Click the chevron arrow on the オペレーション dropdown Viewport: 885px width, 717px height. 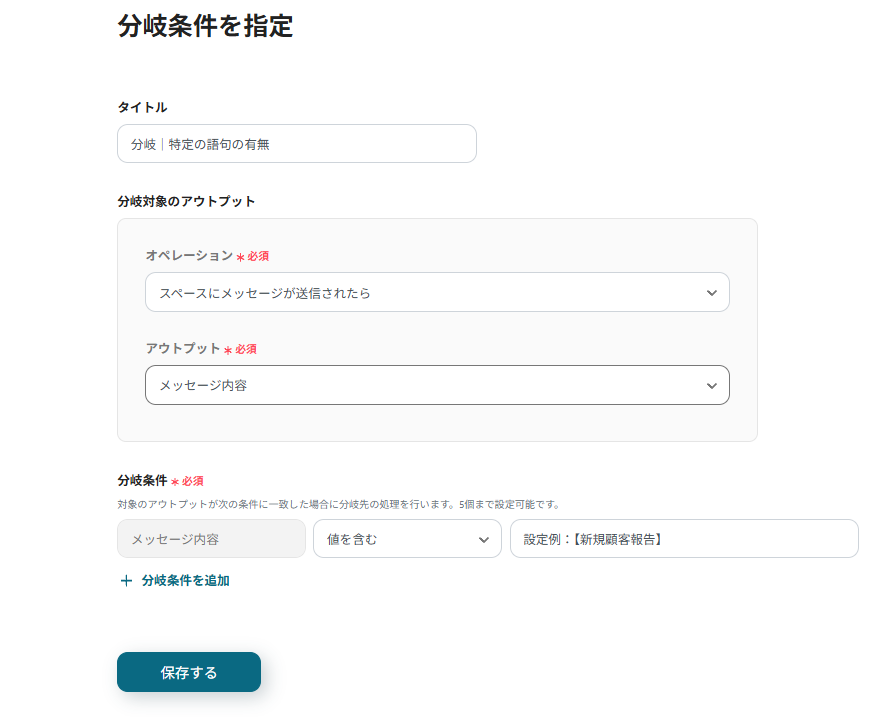pos(711,293)
